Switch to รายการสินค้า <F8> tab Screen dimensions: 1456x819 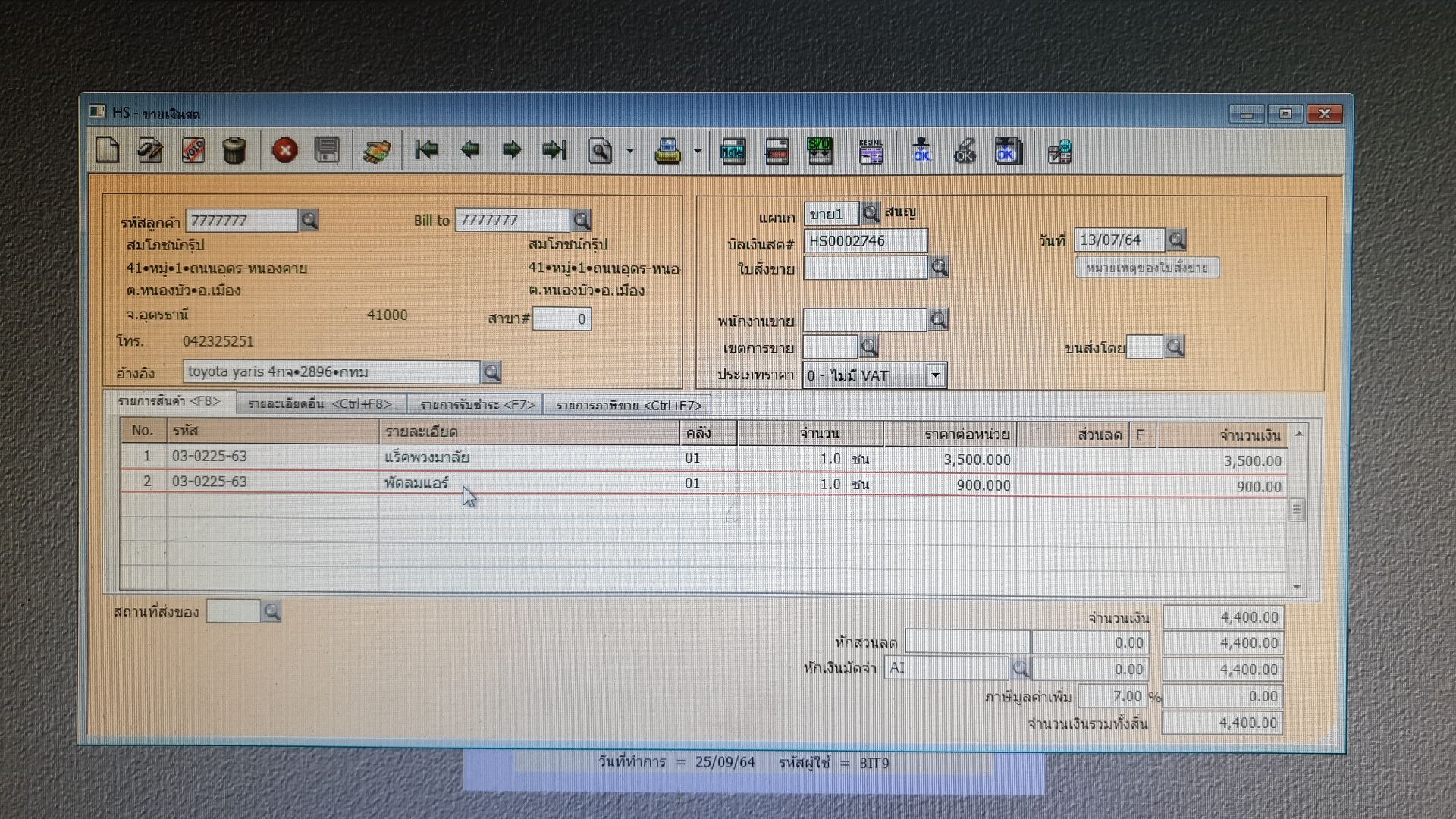click(169, 401)
